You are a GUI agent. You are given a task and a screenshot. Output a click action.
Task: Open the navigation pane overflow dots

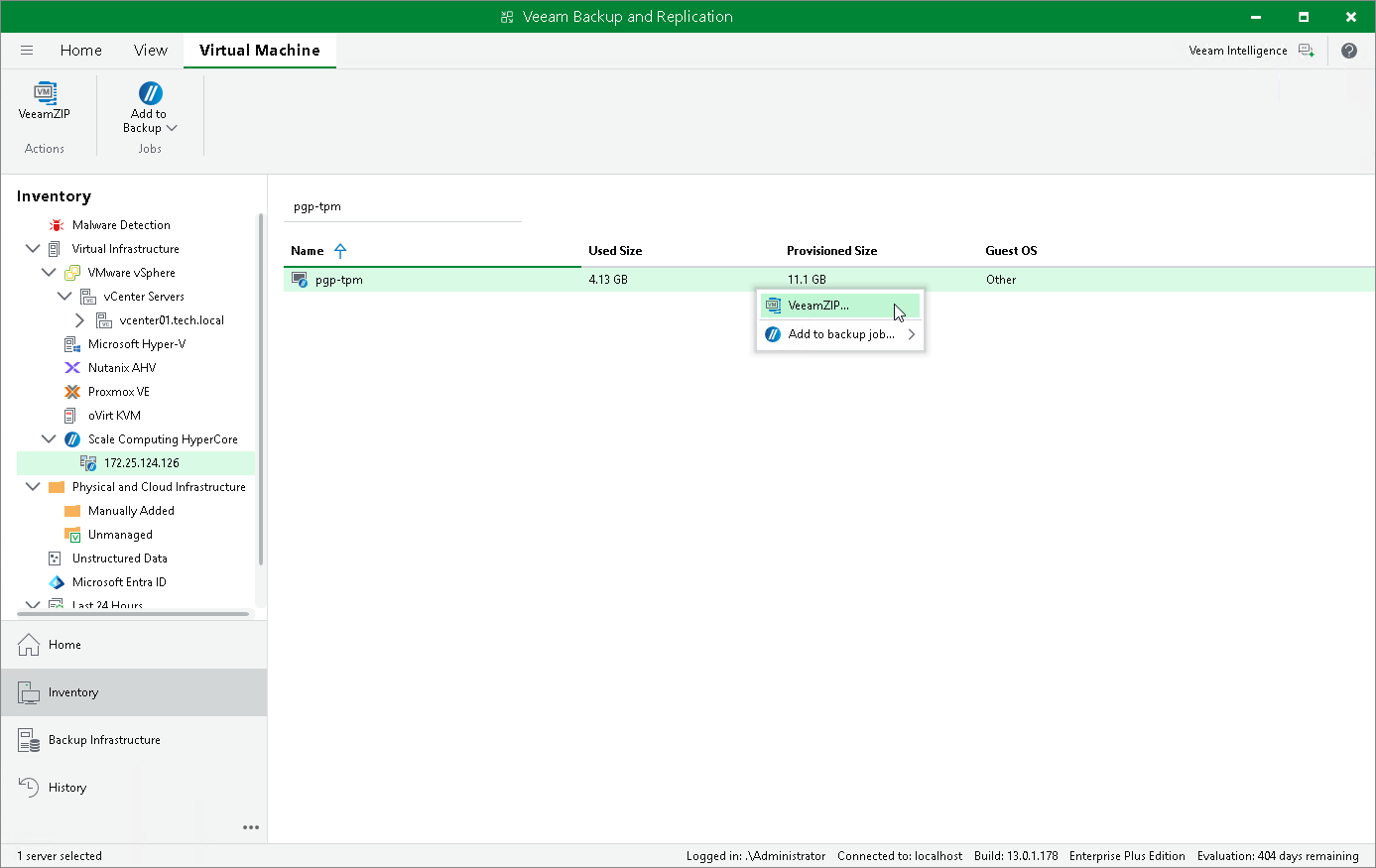pyautogui.click(x=251, y=827)
